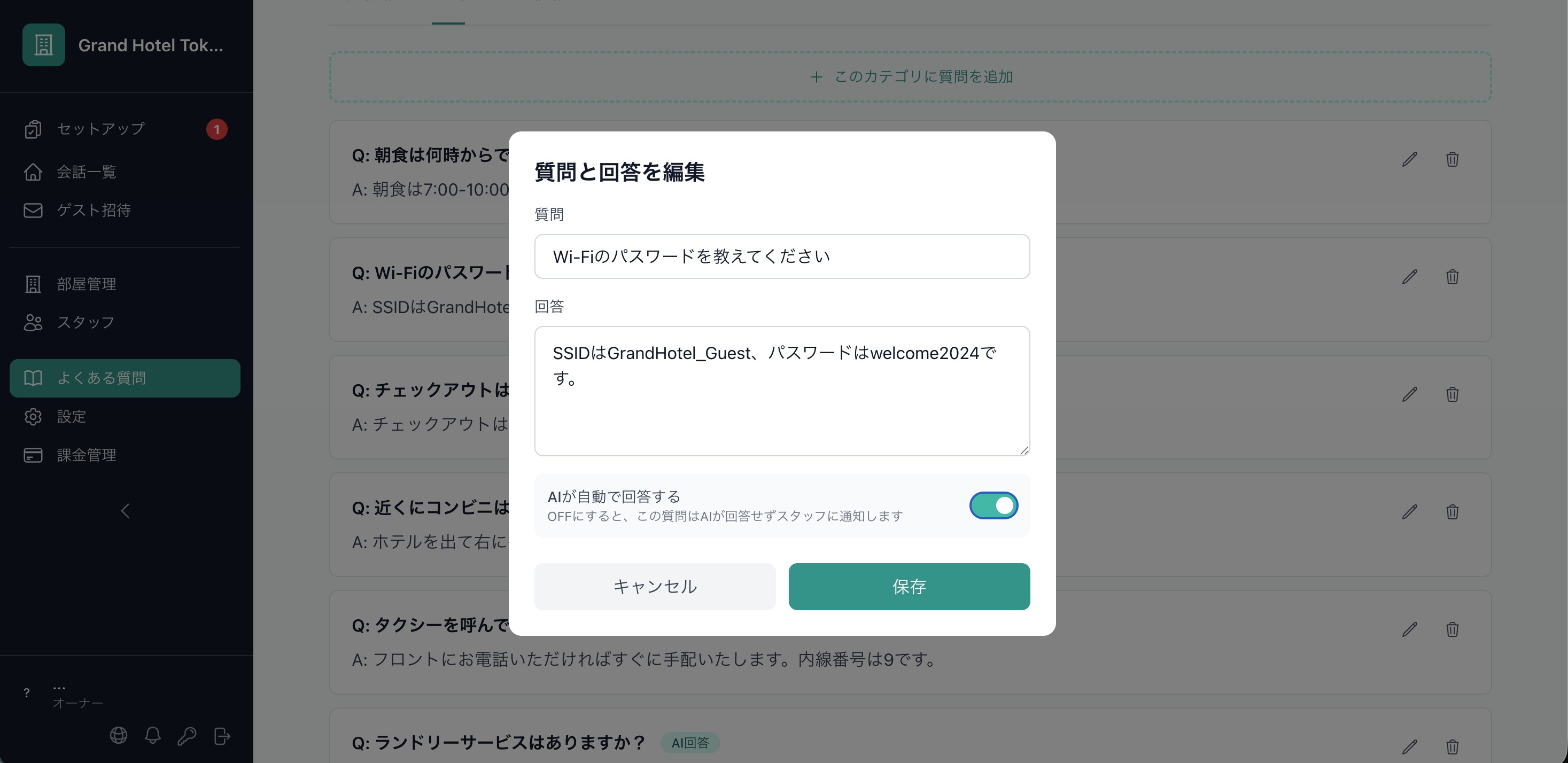Click 保存 button
1568x763 pixels.
[x=910, y=587]
